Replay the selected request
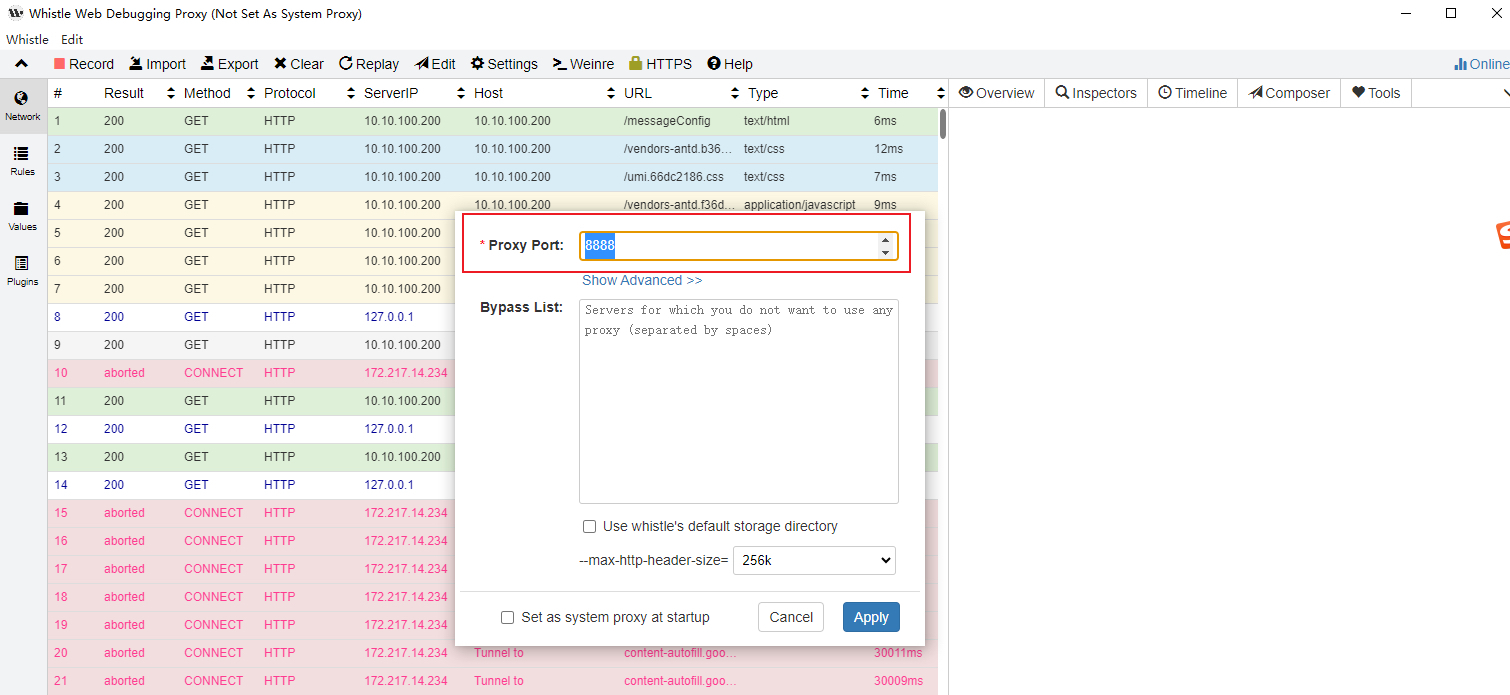 (368, 64)
